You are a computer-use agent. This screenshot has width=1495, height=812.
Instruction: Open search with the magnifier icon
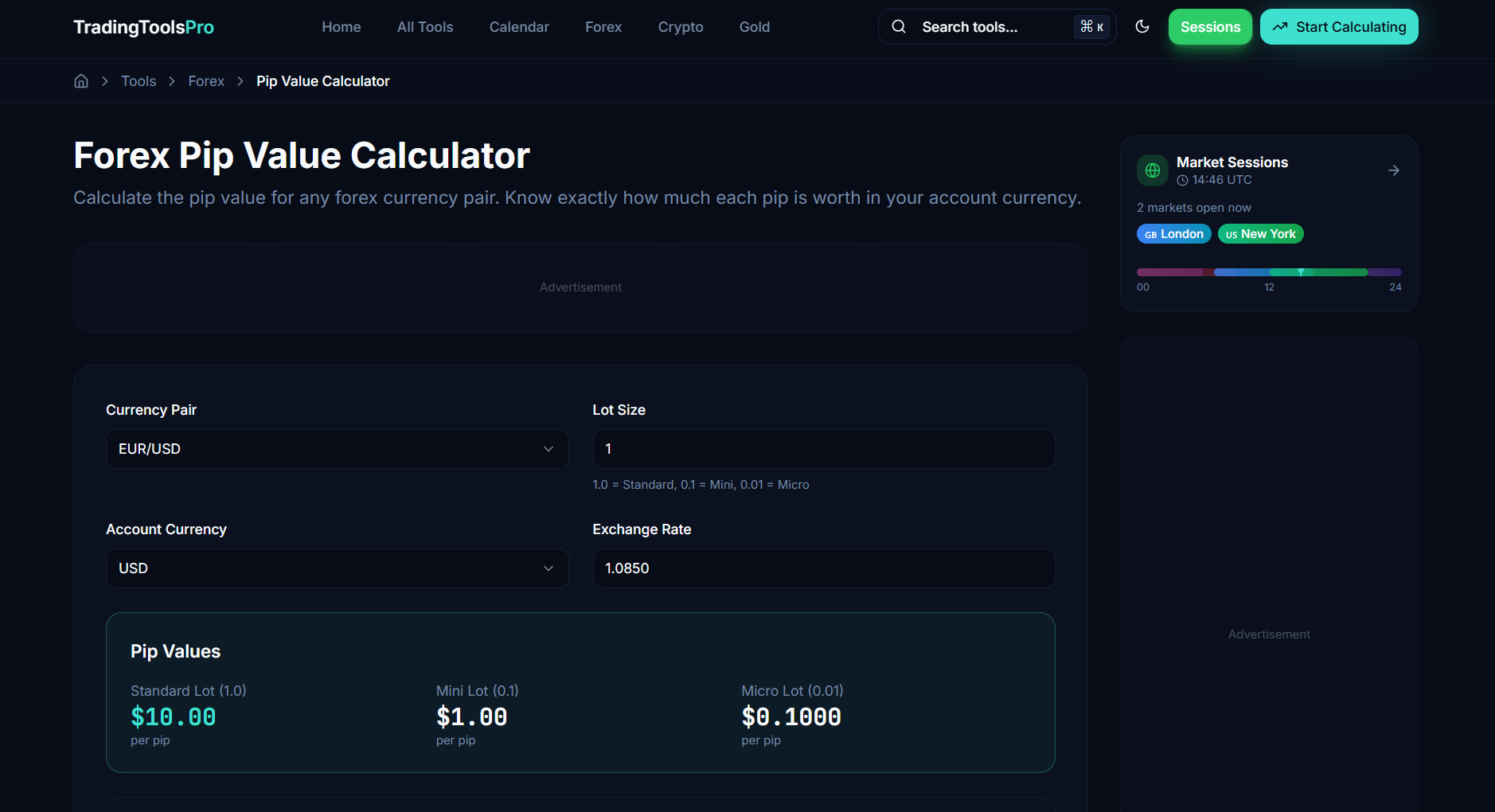pyautogui.click(x=898, y=26)
